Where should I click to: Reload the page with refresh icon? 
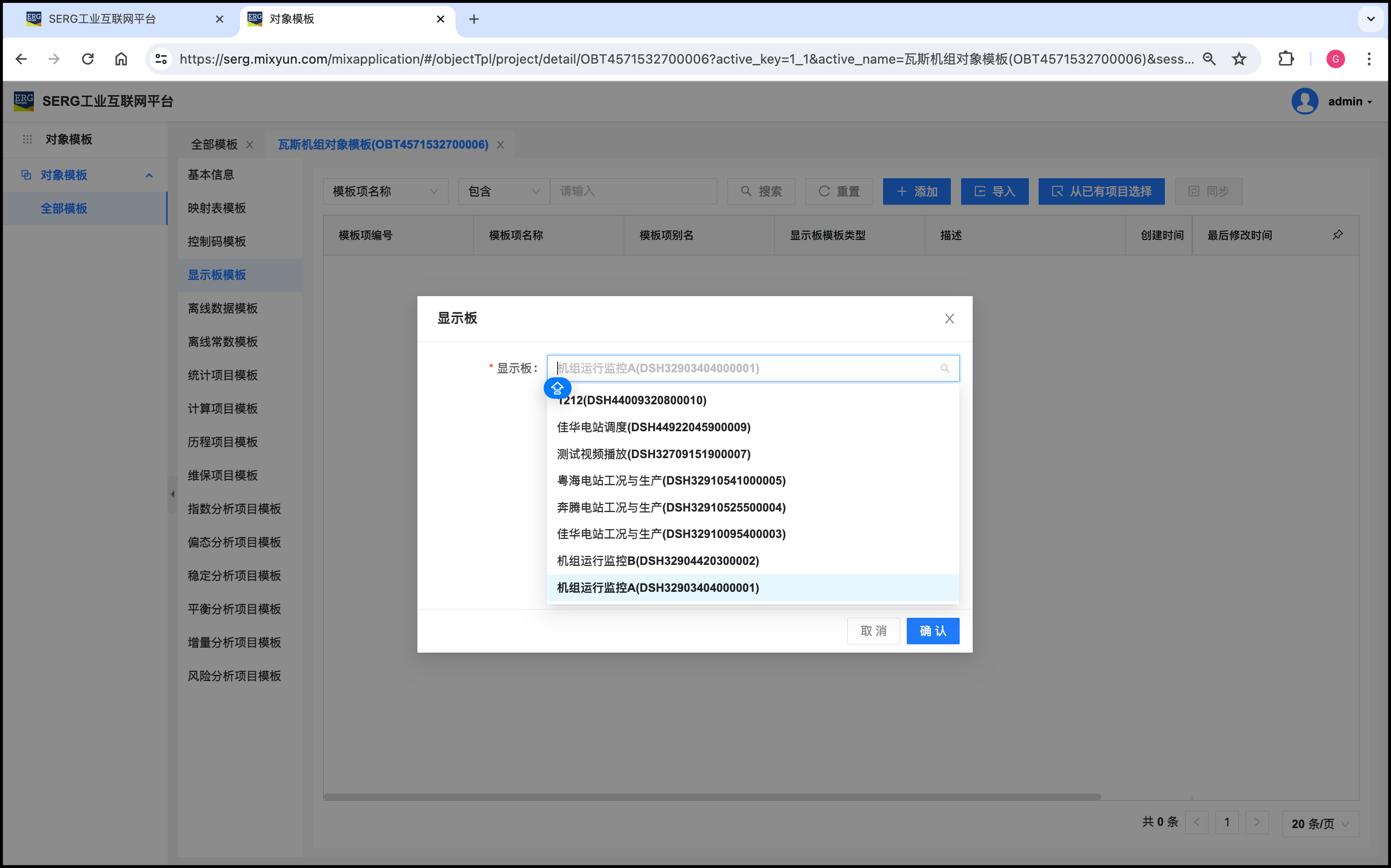pyautogui.click(x=87, y=58)
